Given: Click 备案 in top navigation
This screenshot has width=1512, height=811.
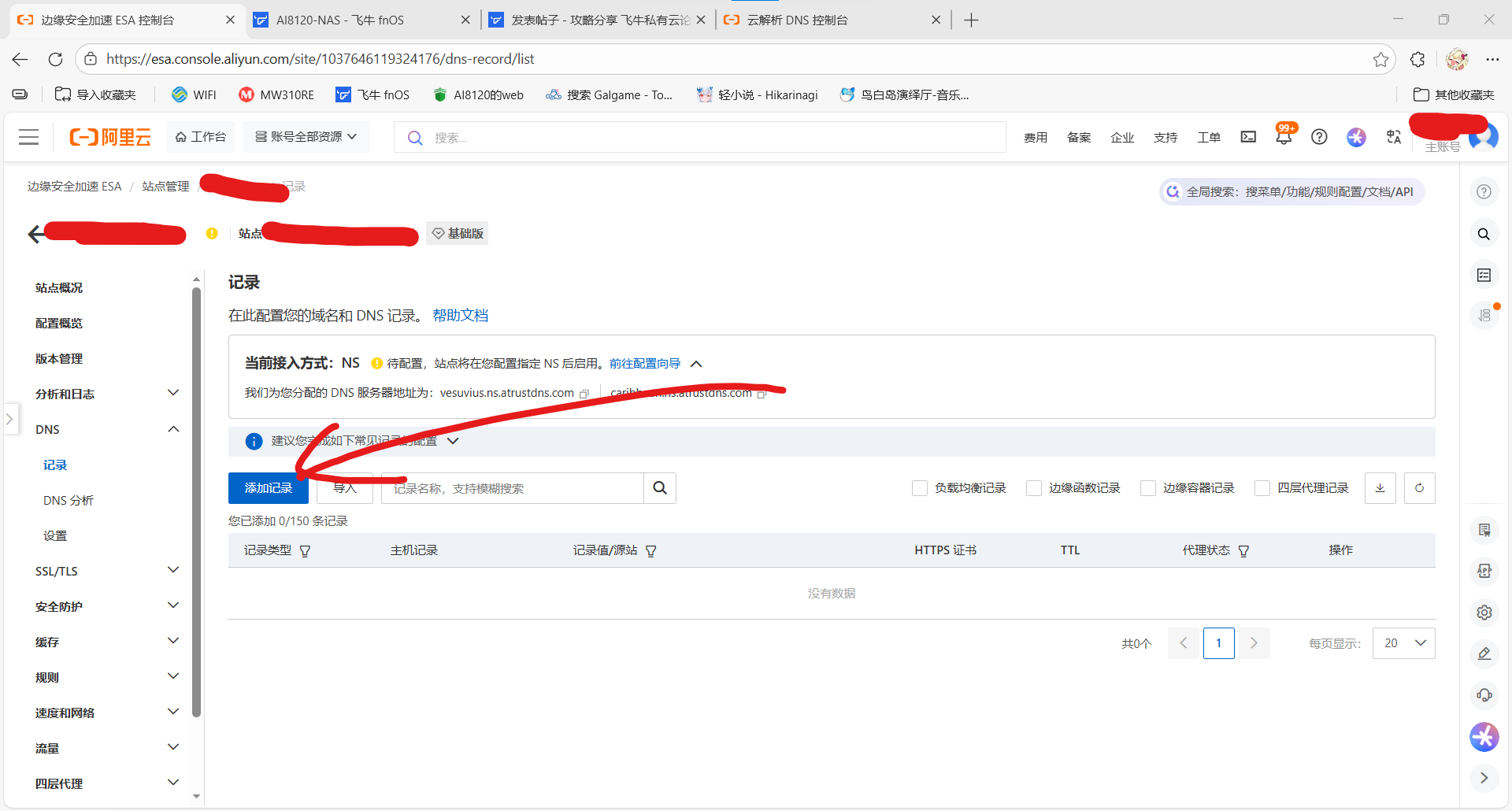Looking at the screenshot, I should 1079,138.
